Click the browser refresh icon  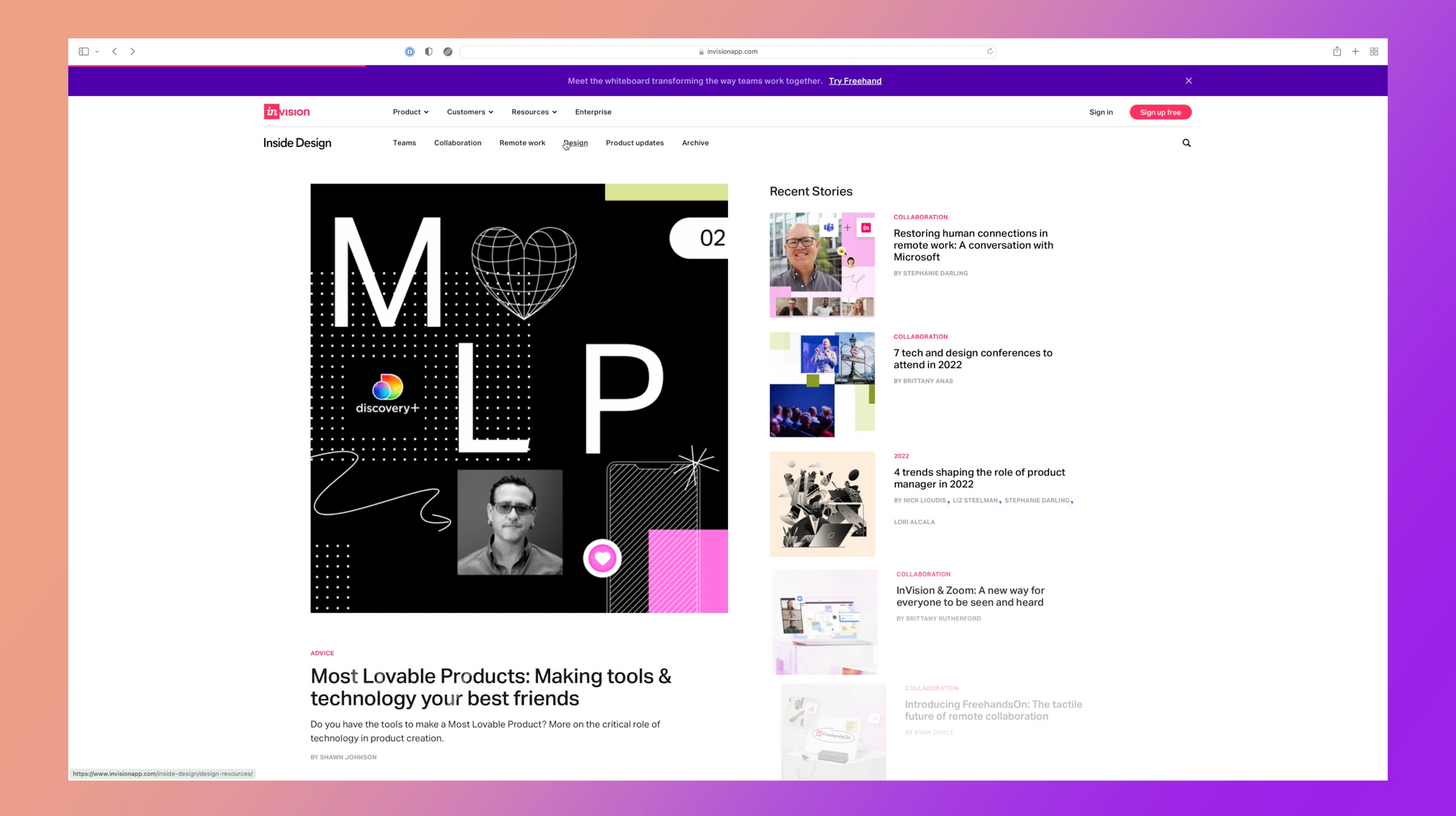tap(990, 51)
